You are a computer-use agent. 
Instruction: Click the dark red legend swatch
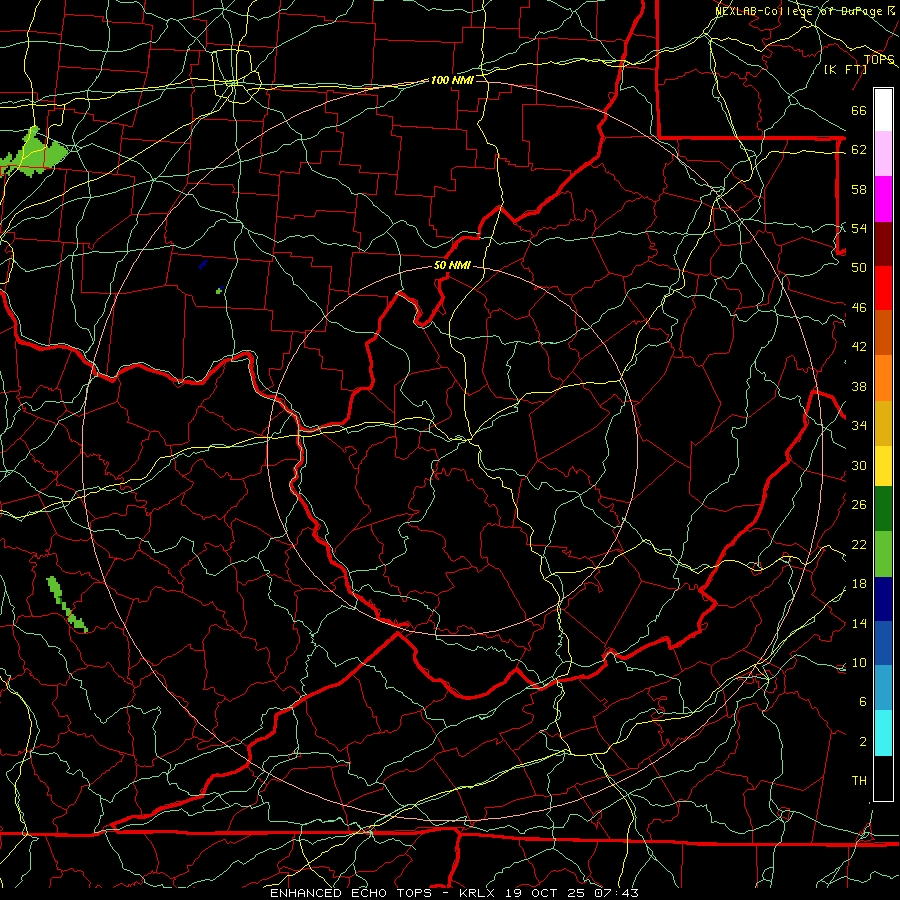[x=883, y=244]
